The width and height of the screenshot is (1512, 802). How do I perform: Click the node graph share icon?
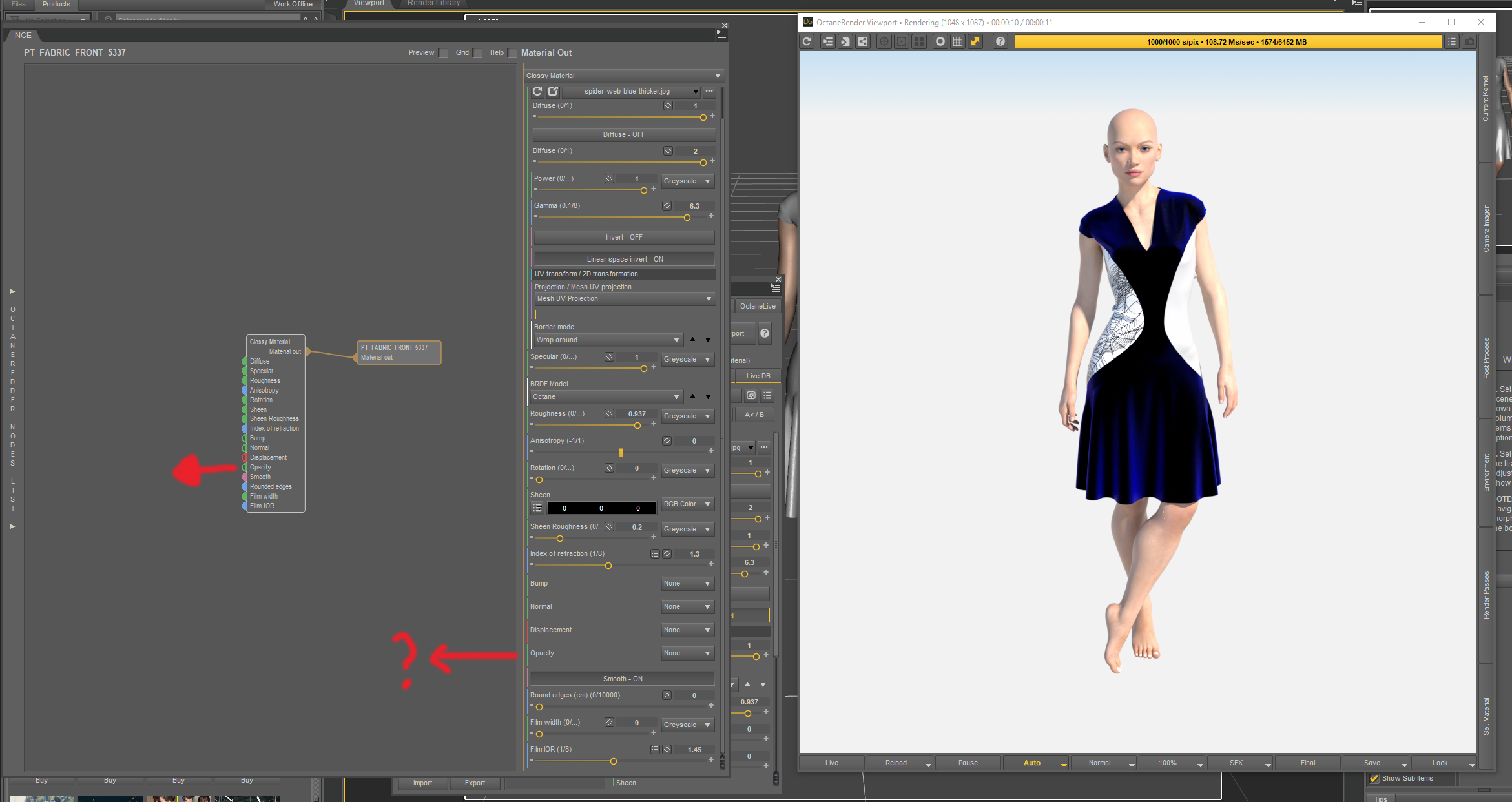[863, 42]
